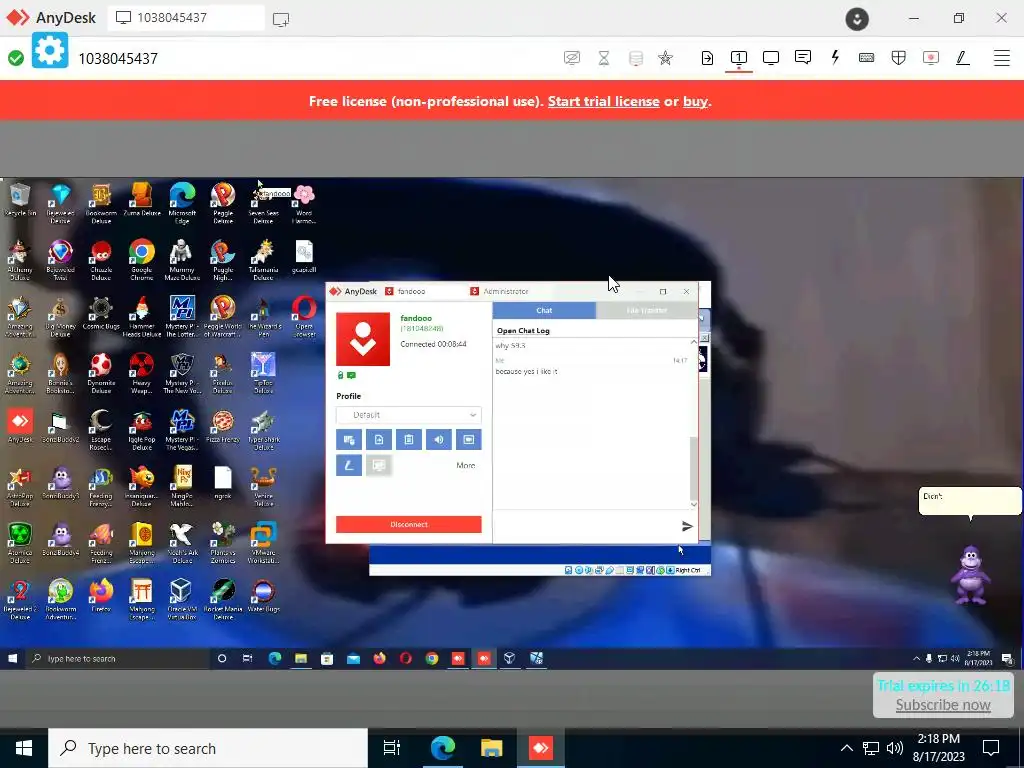1024x768 pixels.
Task: Click the star favorites toolbar icon
Action: pos(665,57)
